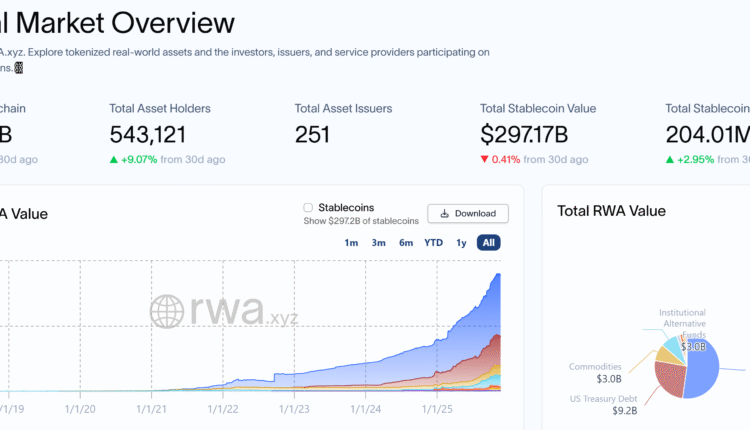Click the blue peak of the area chart
Screen dimensions: 750x430
tap(498, 276)
